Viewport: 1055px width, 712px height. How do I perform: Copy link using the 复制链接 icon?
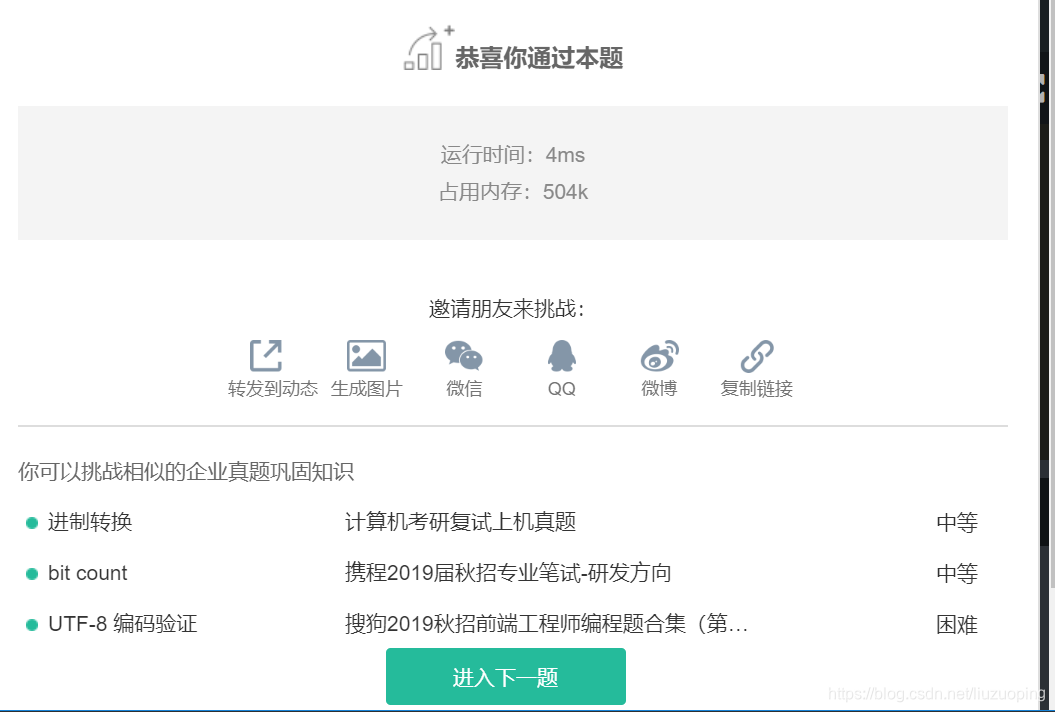pos(755,355)
